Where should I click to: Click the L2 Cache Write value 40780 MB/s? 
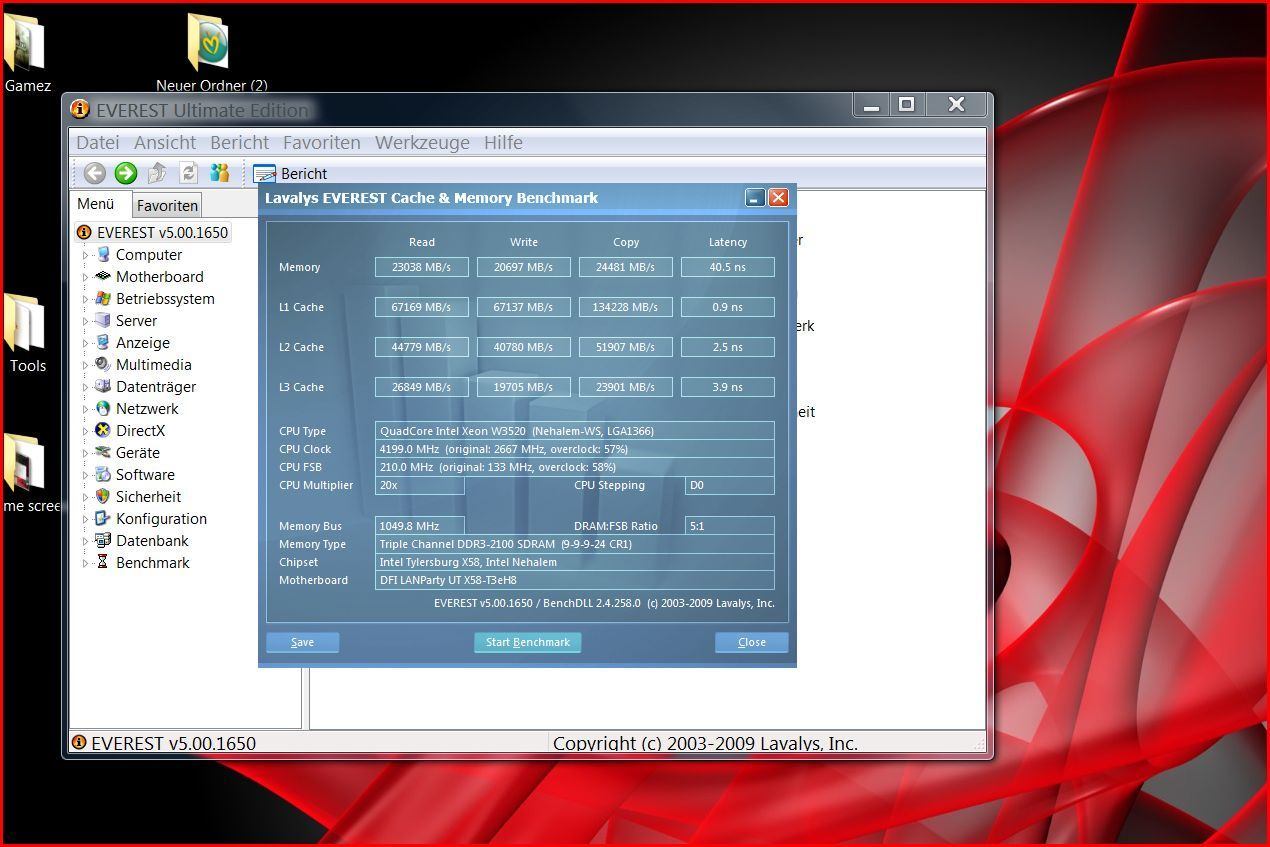click(523, 347)
